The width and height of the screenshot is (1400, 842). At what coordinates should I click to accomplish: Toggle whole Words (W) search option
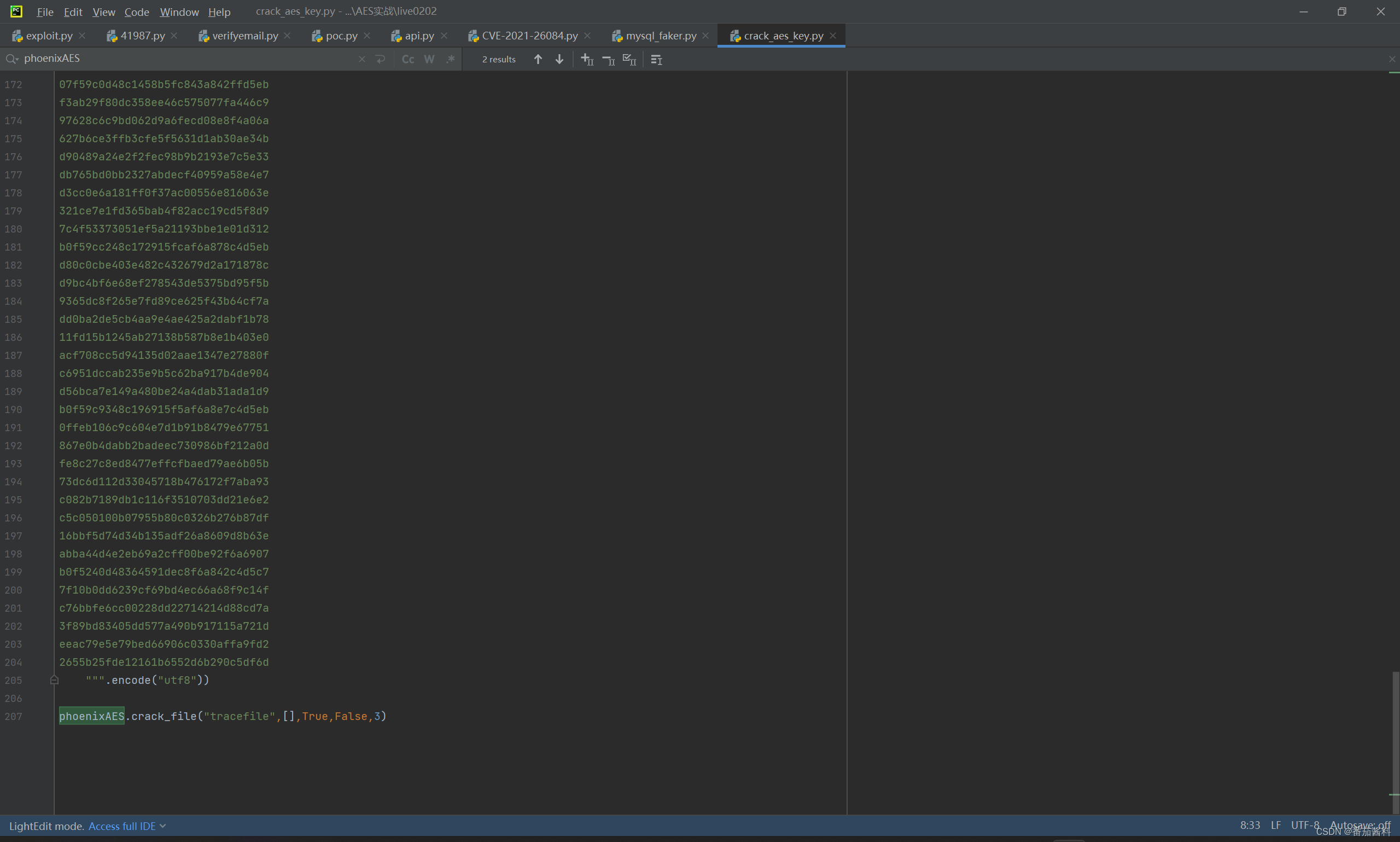(429, 59)
